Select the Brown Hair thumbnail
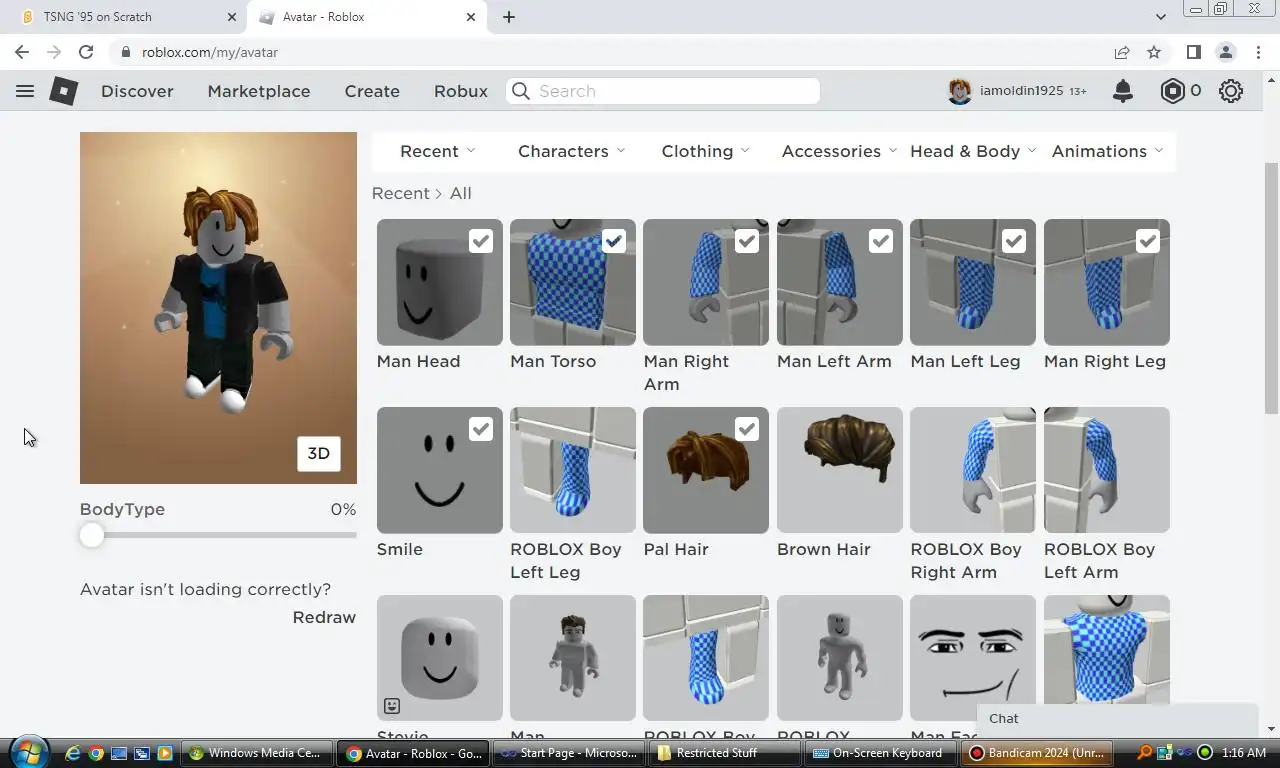Screen dimensions: 1280x768 click(840, 470)
